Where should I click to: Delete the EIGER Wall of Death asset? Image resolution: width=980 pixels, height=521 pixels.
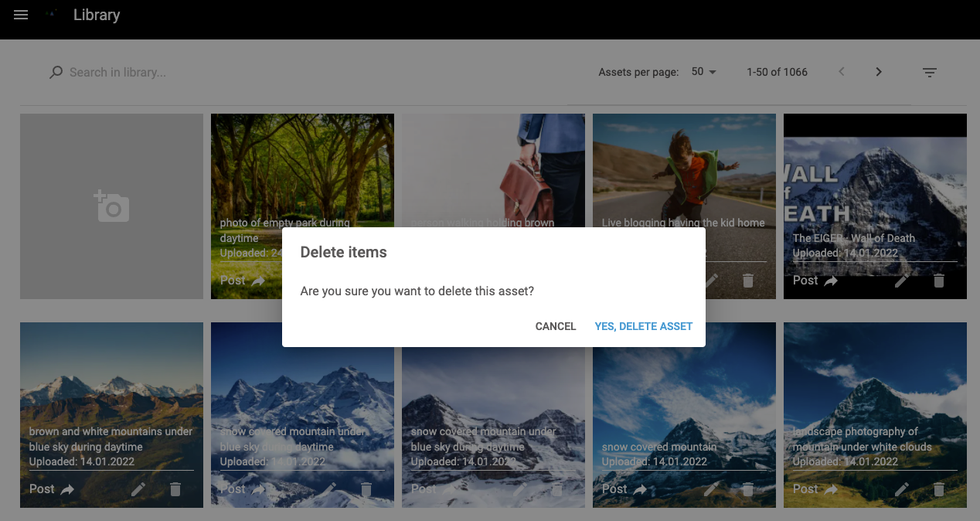tap(938, 281)
